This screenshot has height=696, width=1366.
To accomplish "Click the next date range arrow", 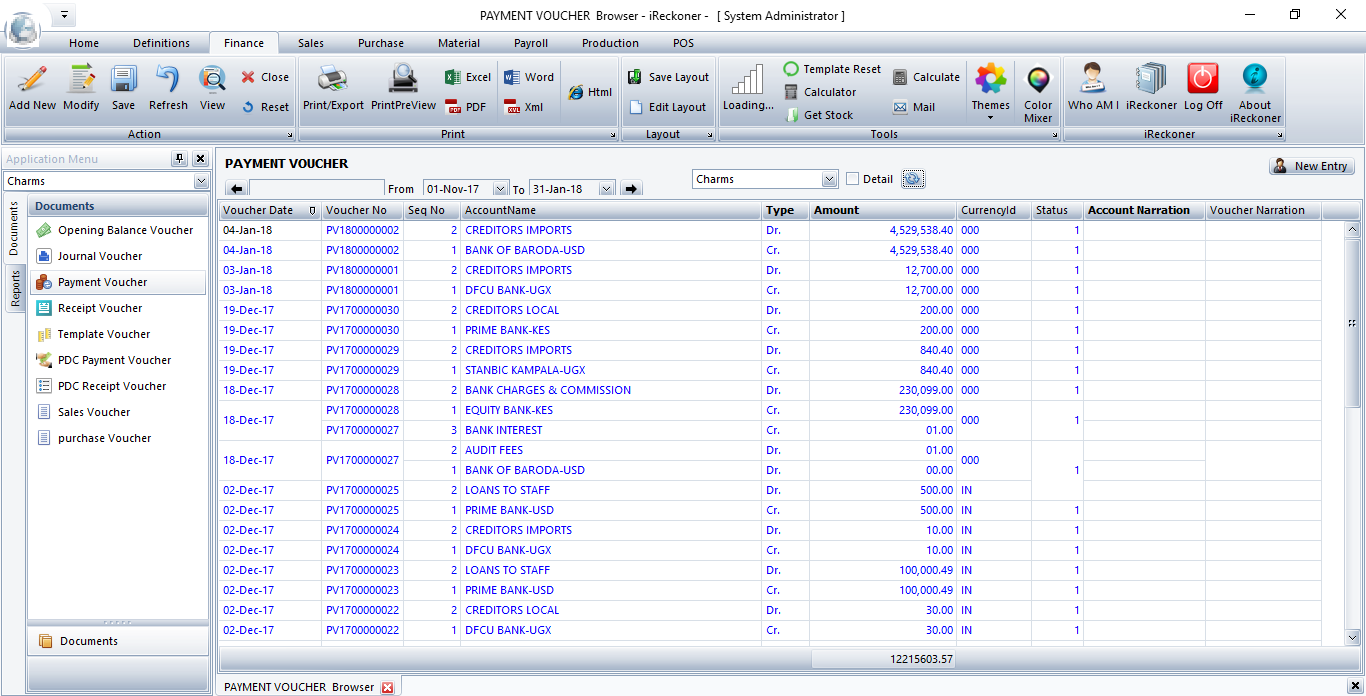I will click(631, 189).
